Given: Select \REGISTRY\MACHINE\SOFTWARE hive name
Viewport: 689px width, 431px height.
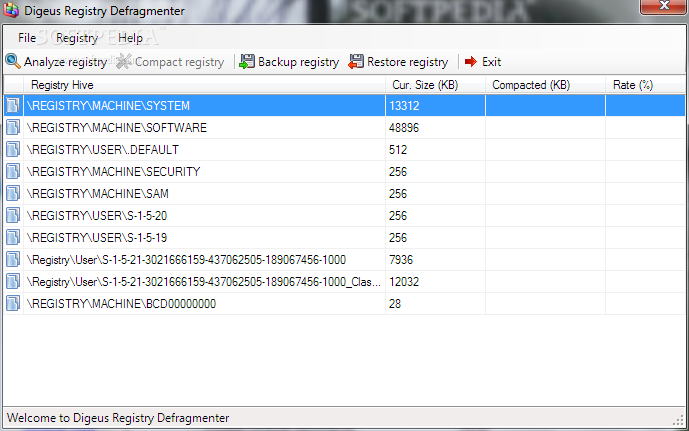Looking at the screenshot, I should tap(116, 127).
